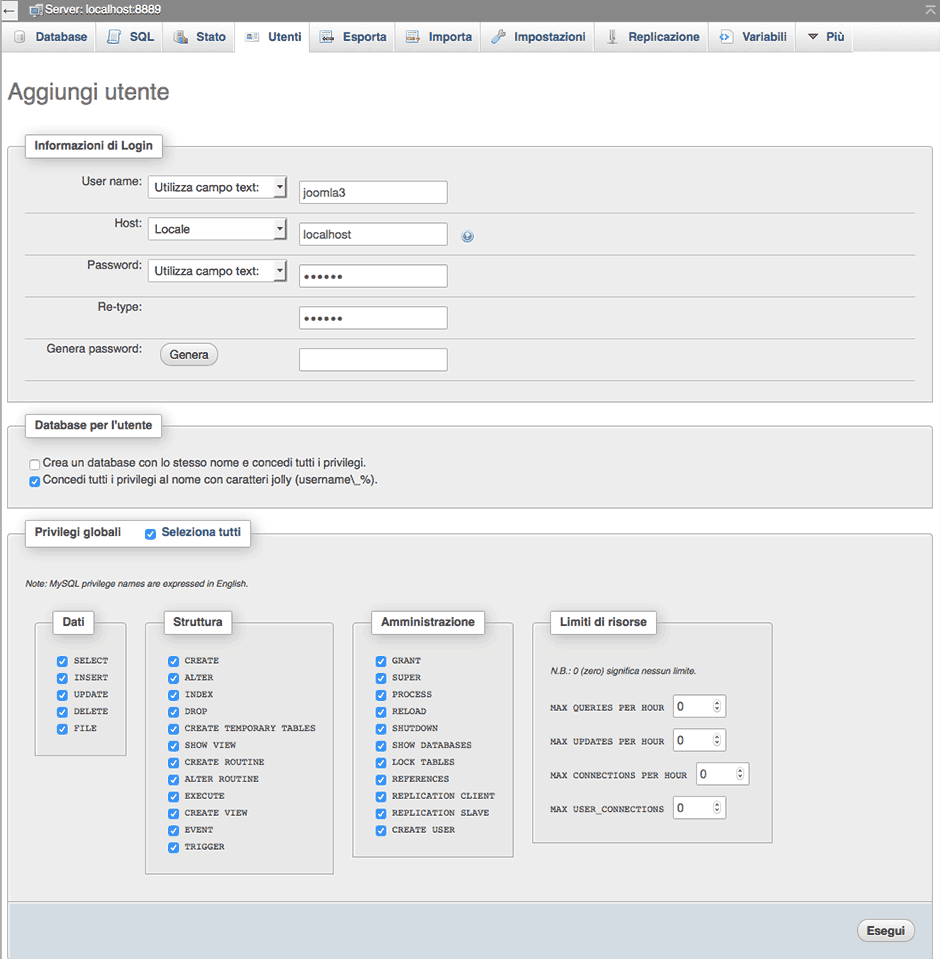940x959 pixels.
Task: Click the MAX QUERIES PER HOUR stepper
Action: pos(717,707)
